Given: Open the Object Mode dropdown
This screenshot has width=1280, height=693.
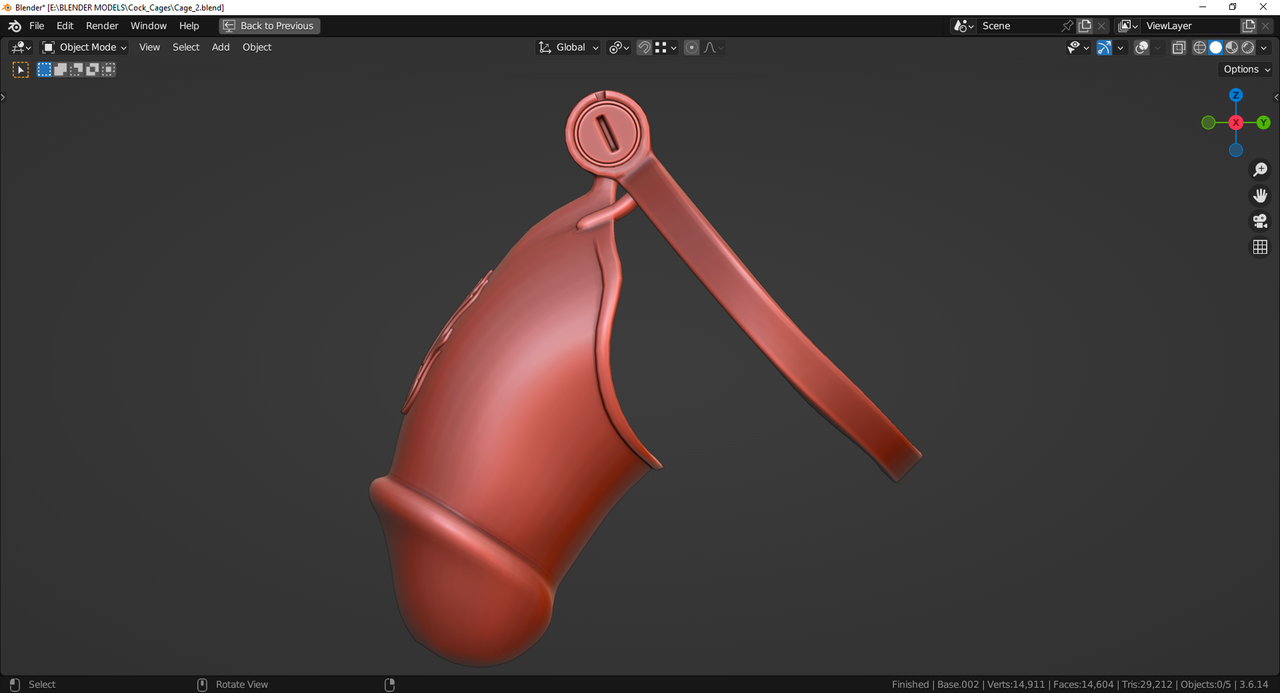Looking at the screenshot, I should (85, 47).
